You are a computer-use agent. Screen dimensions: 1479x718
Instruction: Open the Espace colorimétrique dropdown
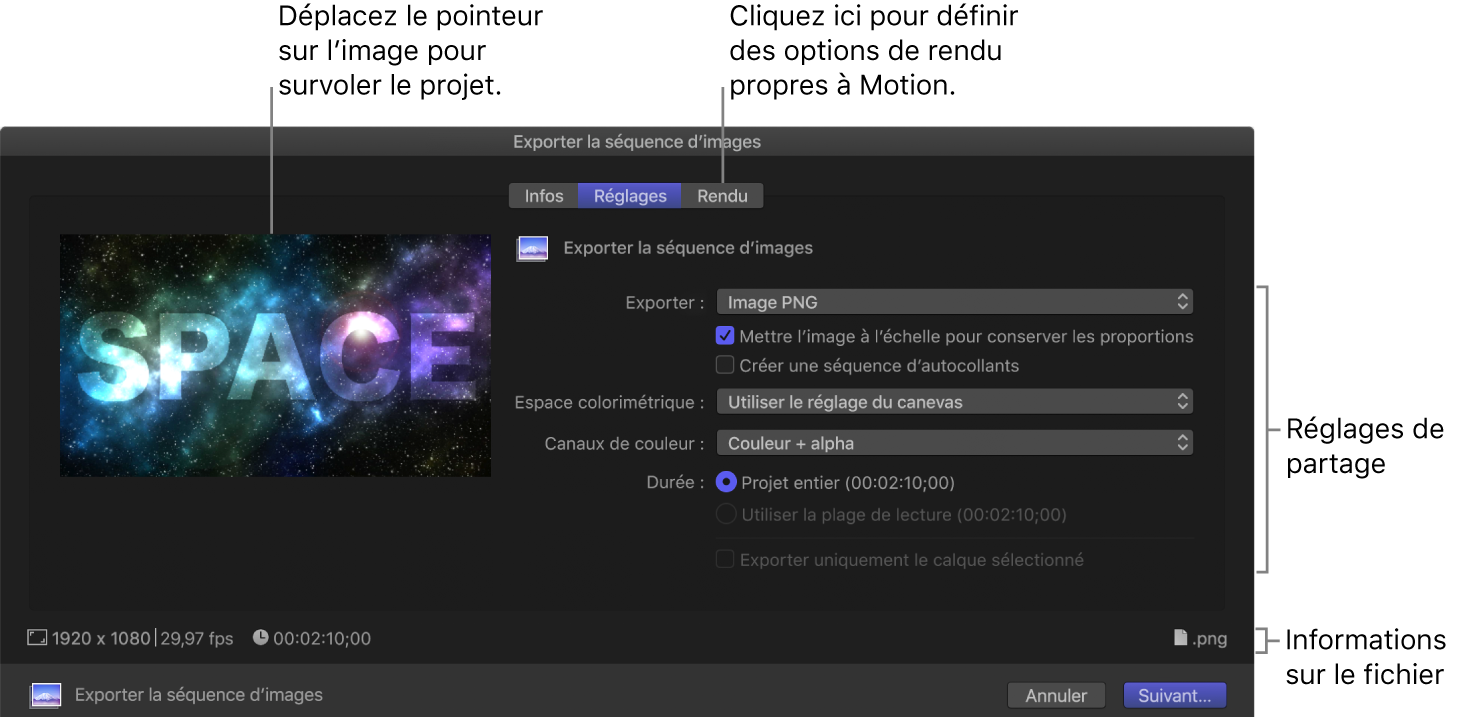pos(953,401)
